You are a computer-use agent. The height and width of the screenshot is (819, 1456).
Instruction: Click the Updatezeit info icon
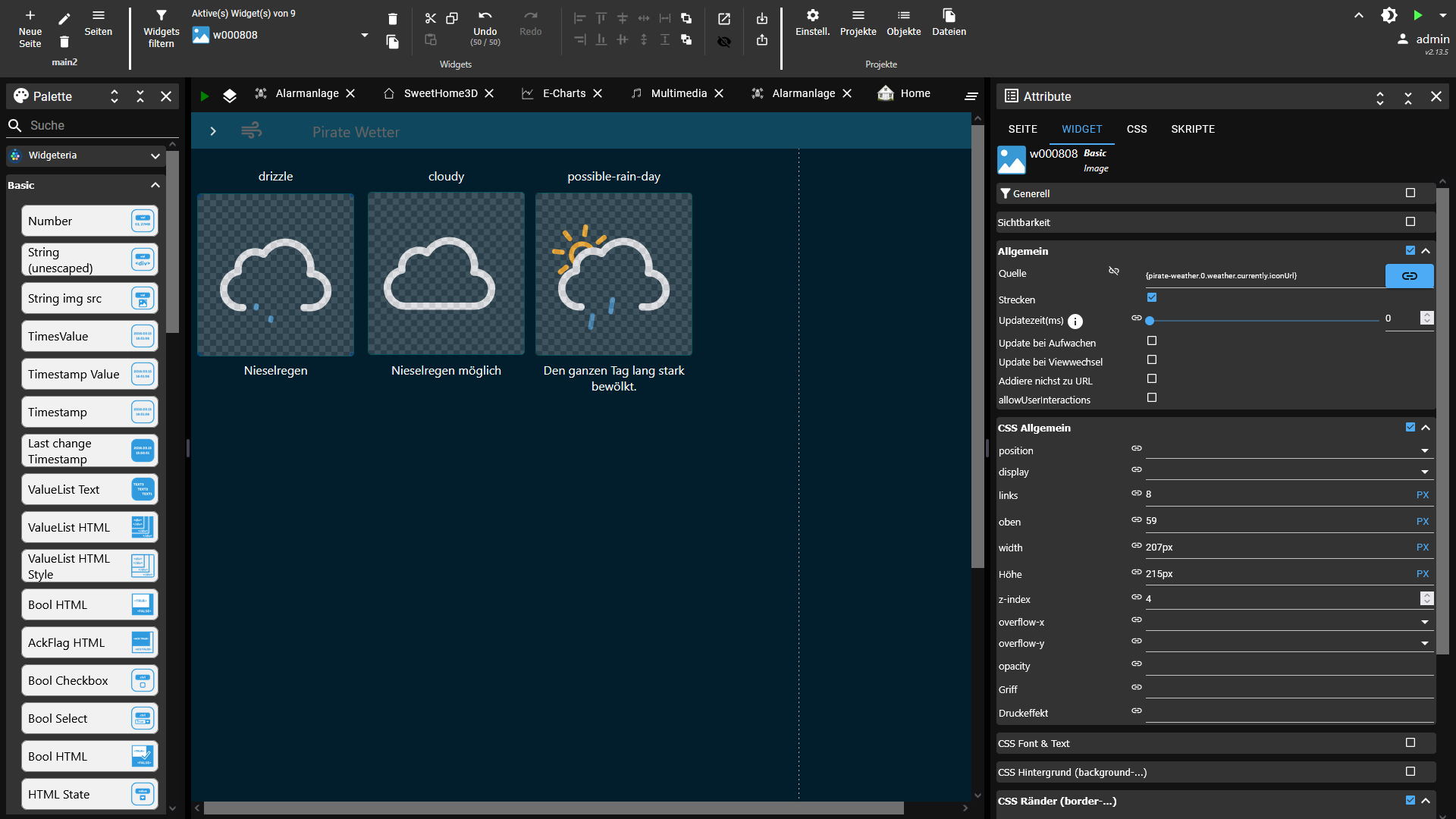[x=1075, y=322]
